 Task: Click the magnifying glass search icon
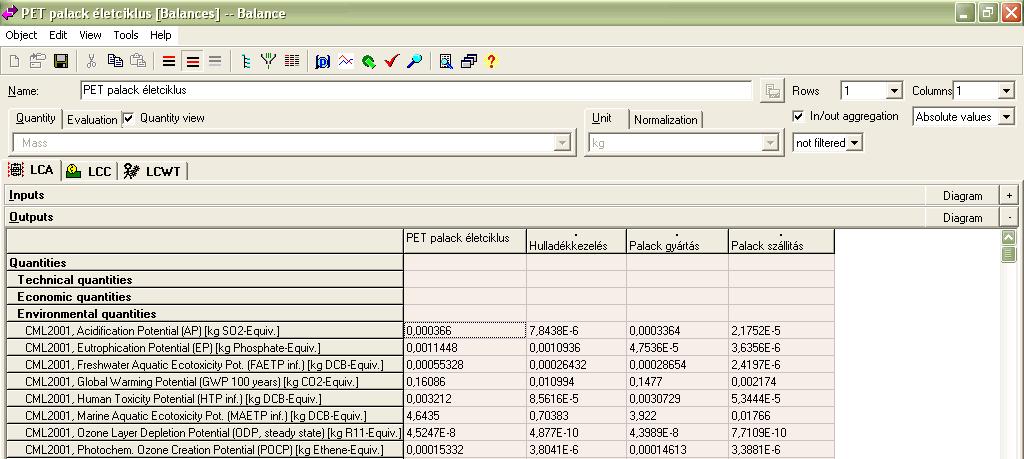pyautogui.click(x=414, y=61)
